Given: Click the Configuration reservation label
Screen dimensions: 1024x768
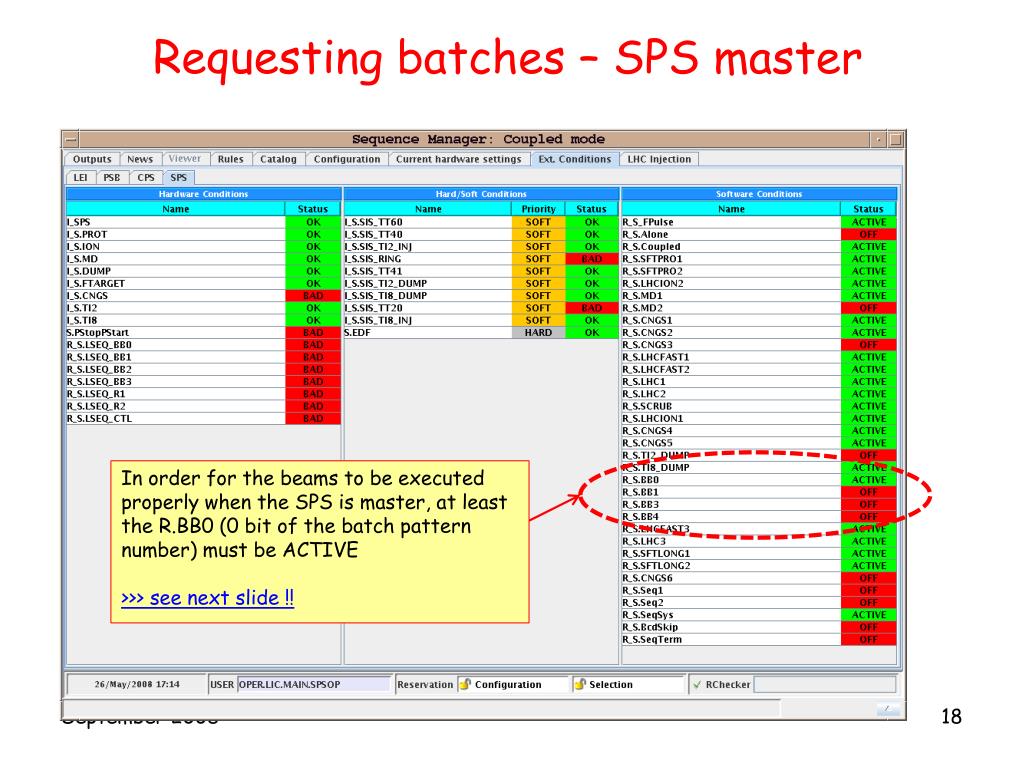Looking at the screenshot, I should [x=508, y=684].
